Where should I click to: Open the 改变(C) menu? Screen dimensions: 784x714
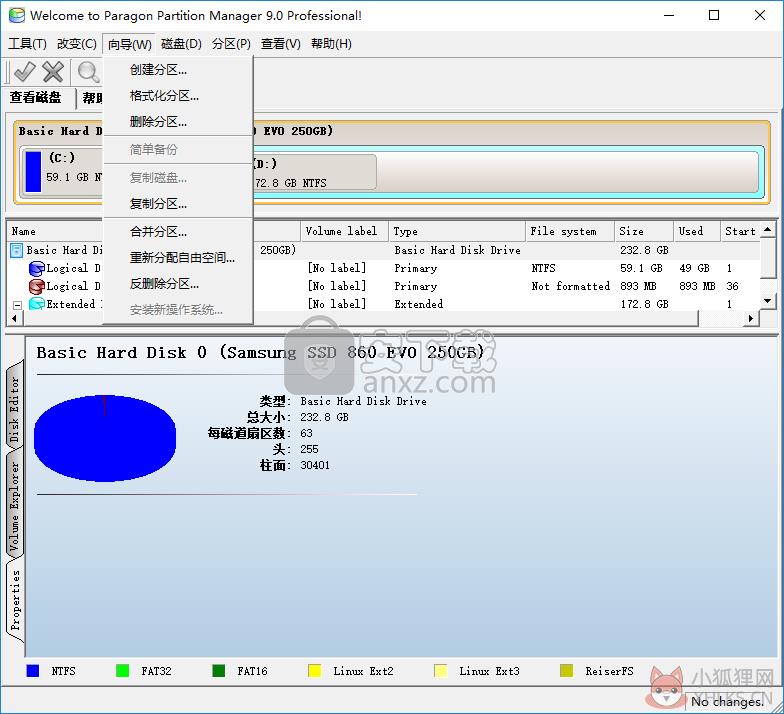(76, 44)
